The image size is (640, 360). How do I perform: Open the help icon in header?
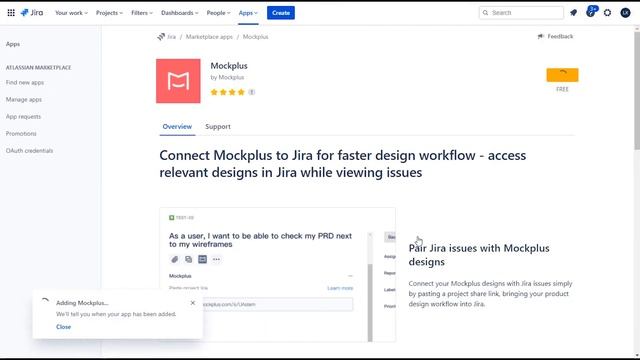pos(591,12)
